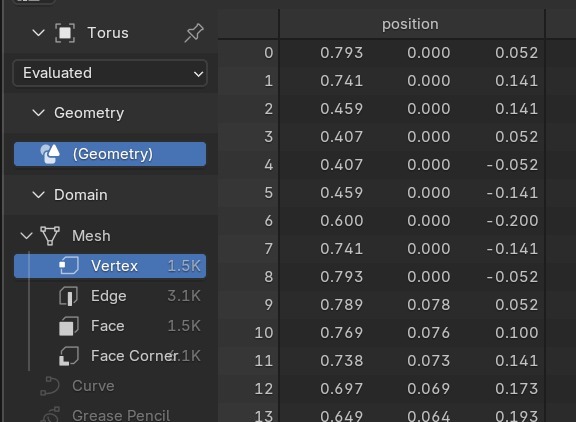
Task: Click the Face domain icon
Action: click(69, 326)
